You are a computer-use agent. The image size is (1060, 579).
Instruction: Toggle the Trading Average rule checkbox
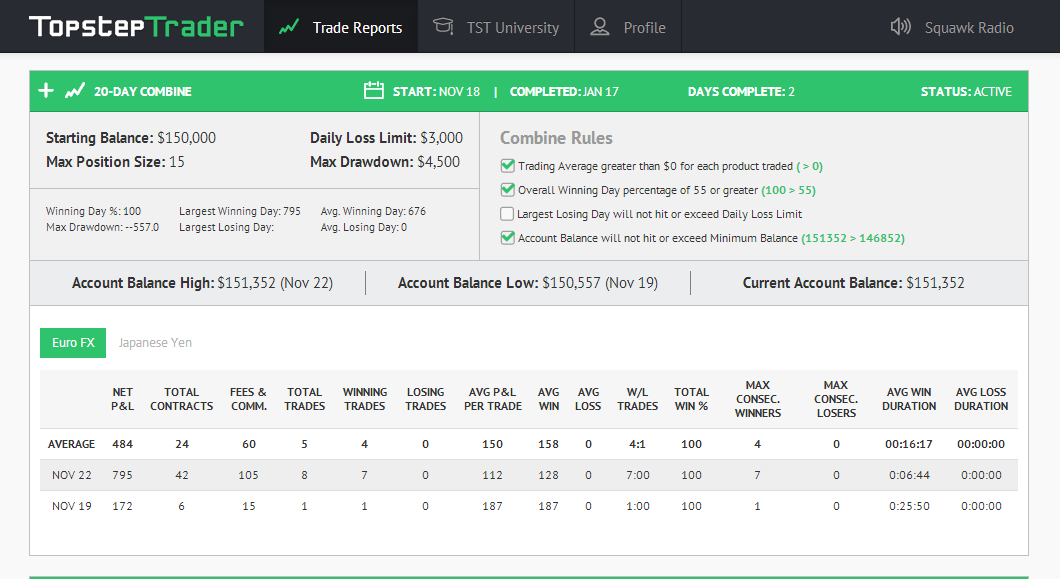click(507, 166)
